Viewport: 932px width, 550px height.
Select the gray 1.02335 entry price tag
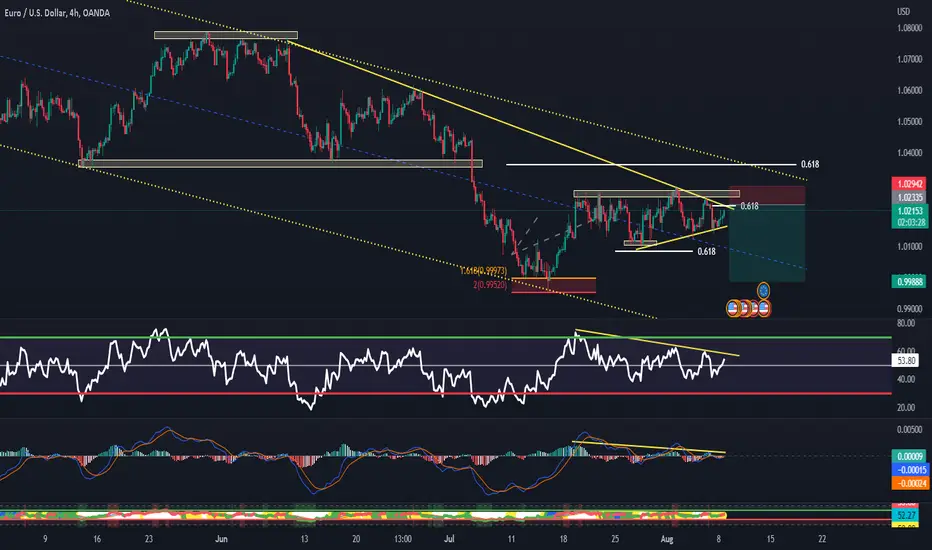(x=909, y=197)
